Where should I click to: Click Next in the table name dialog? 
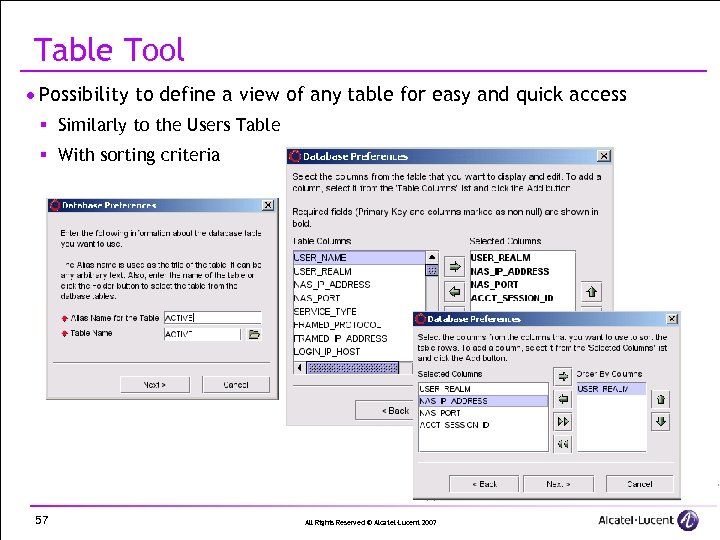pos(155,385)
